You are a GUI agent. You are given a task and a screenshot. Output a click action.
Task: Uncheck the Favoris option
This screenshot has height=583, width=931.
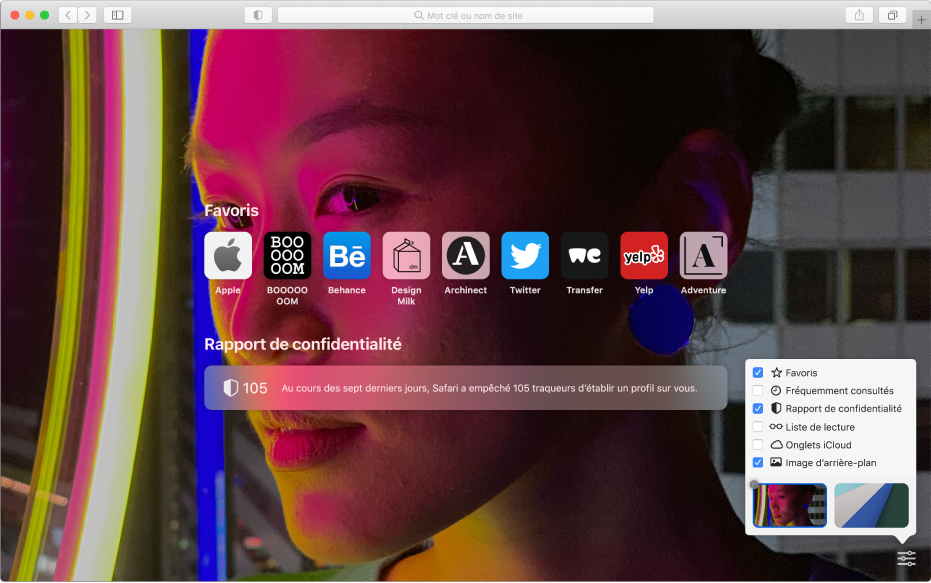tap(758, 372)
